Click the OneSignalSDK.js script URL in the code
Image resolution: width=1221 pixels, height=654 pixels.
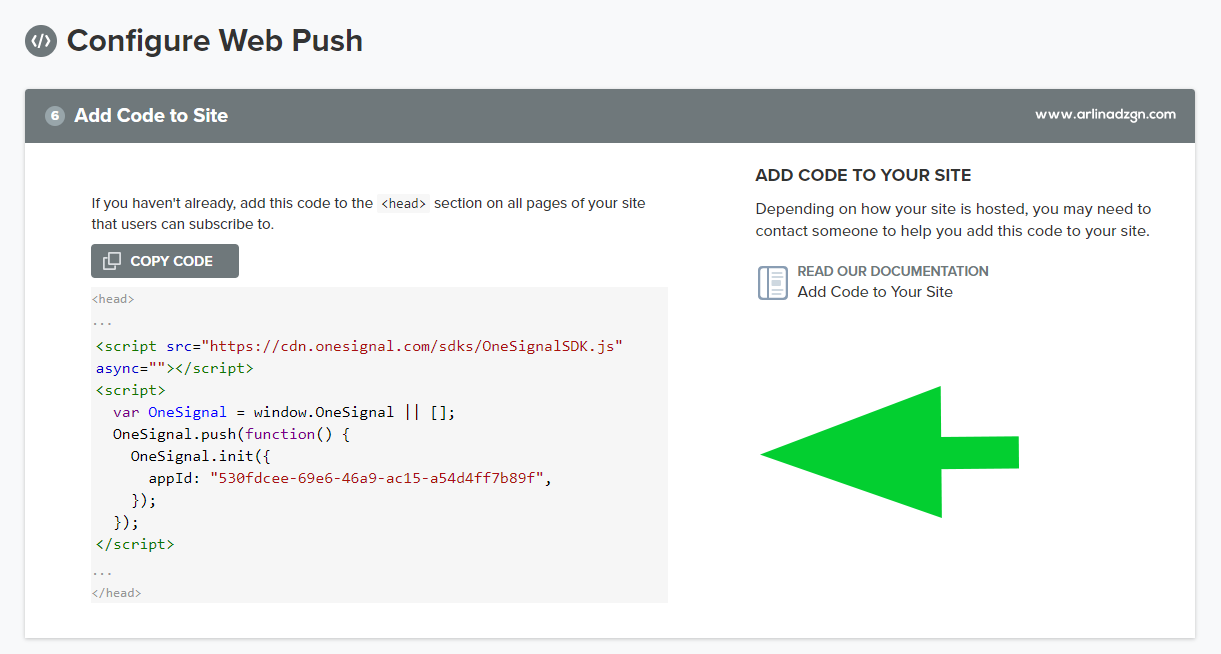tap(412, 346)
